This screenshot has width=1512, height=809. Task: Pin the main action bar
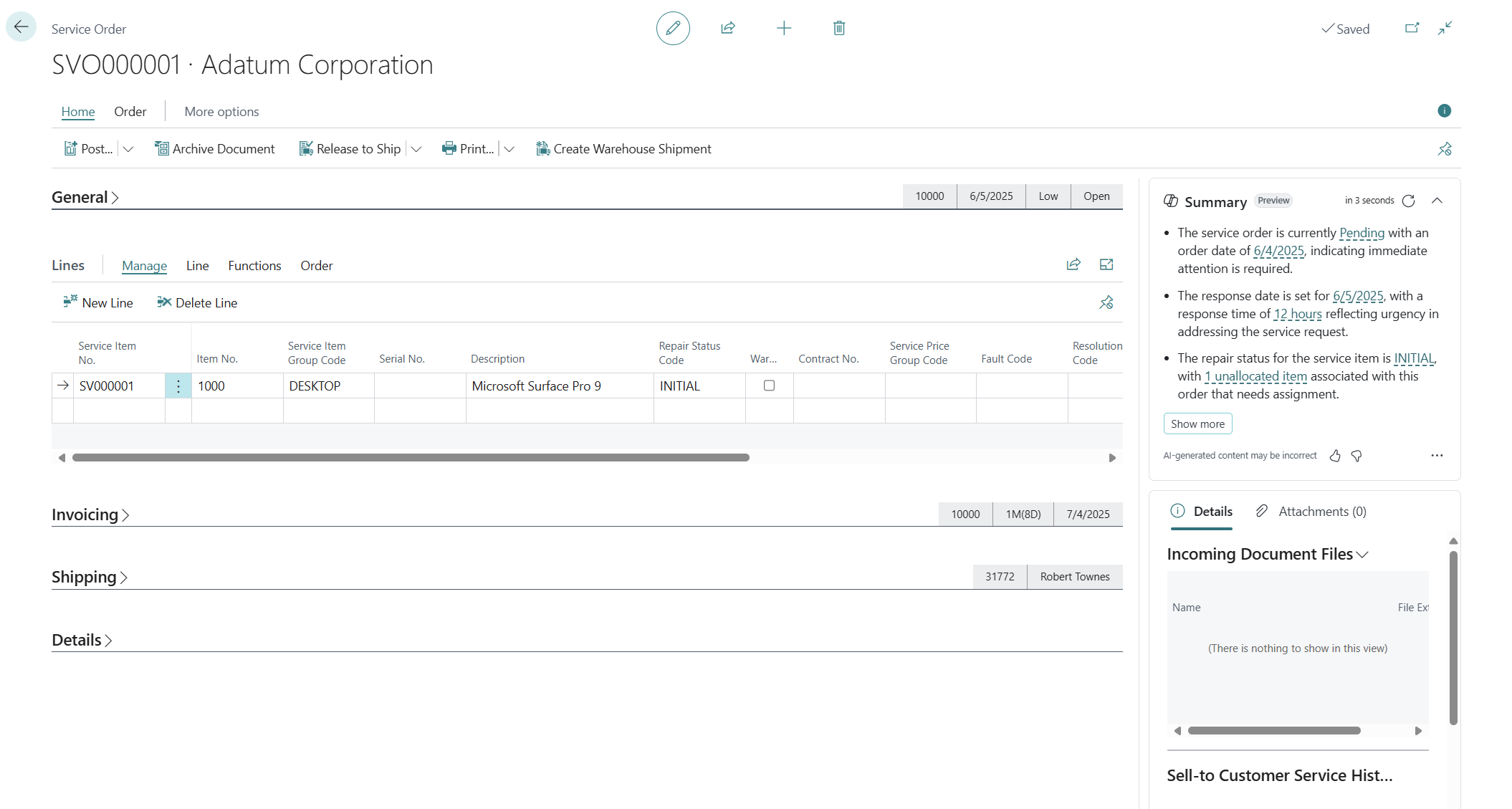[1445, 149]
